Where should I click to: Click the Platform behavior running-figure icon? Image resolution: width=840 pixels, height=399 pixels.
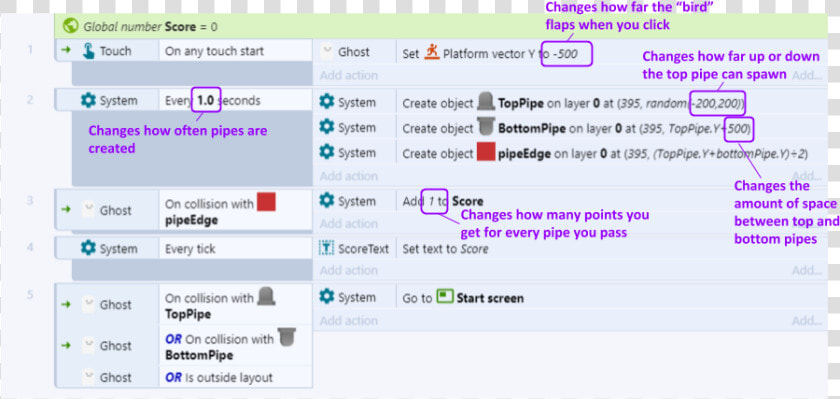point(432,52)
